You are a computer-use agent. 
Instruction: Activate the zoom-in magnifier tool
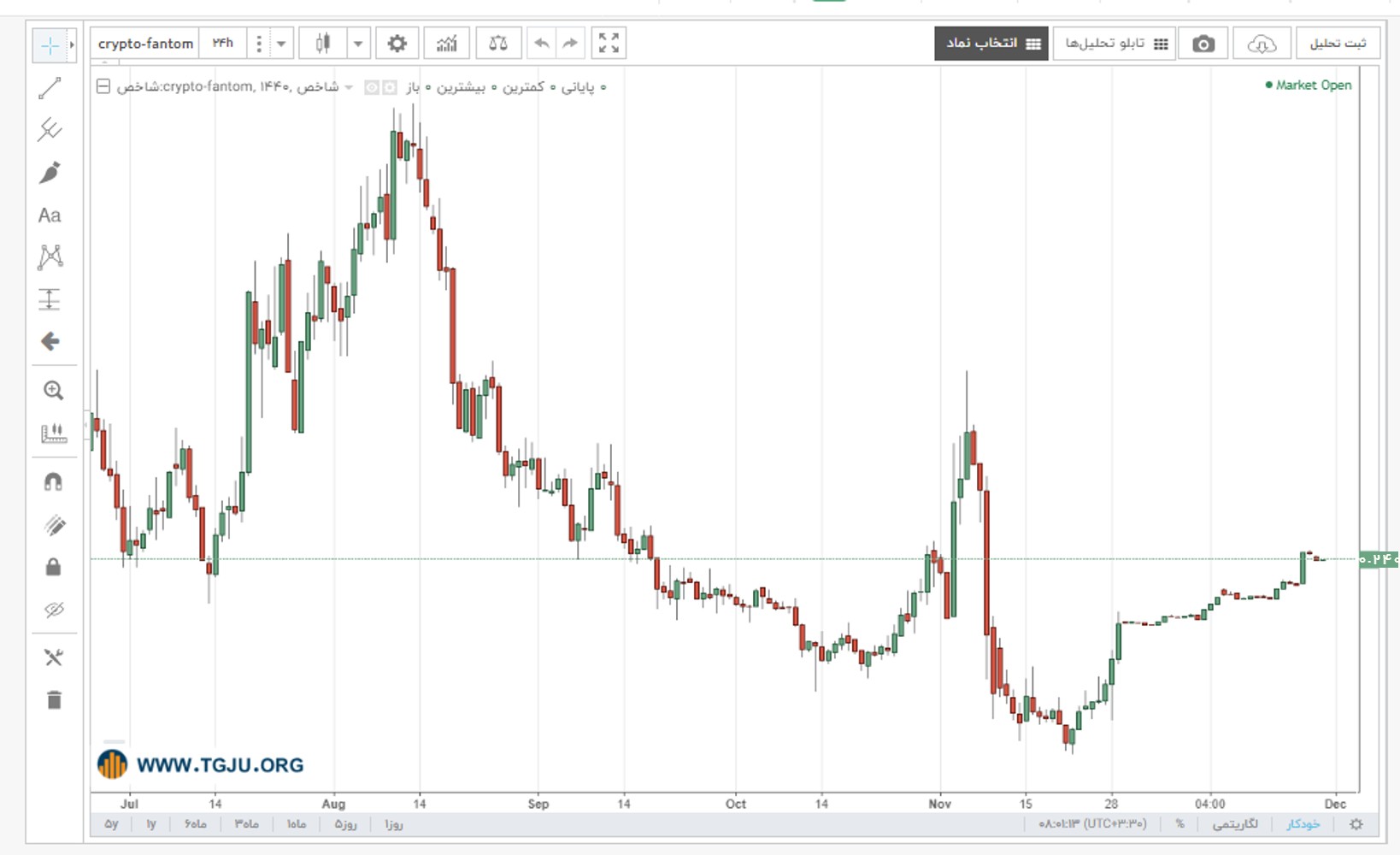coord(53,391)
